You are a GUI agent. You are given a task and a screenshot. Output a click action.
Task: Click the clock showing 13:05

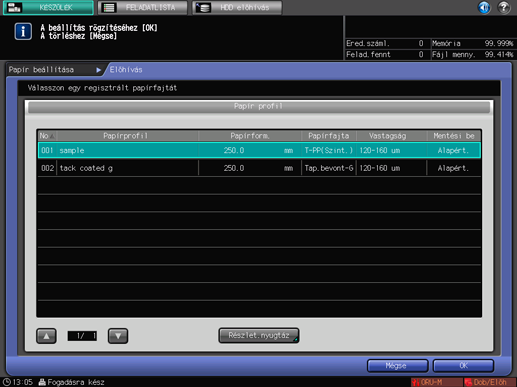pyautogui.click(x=18, y=382)
